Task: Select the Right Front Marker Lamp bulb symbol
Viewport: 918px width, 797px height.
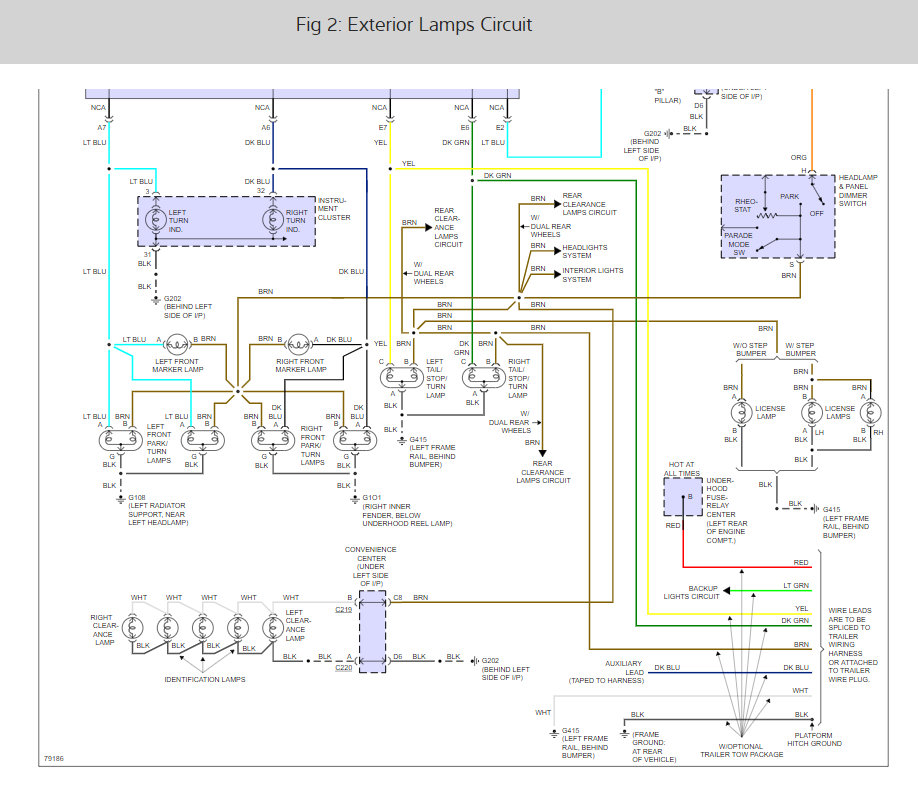Action: pos(297,344)
